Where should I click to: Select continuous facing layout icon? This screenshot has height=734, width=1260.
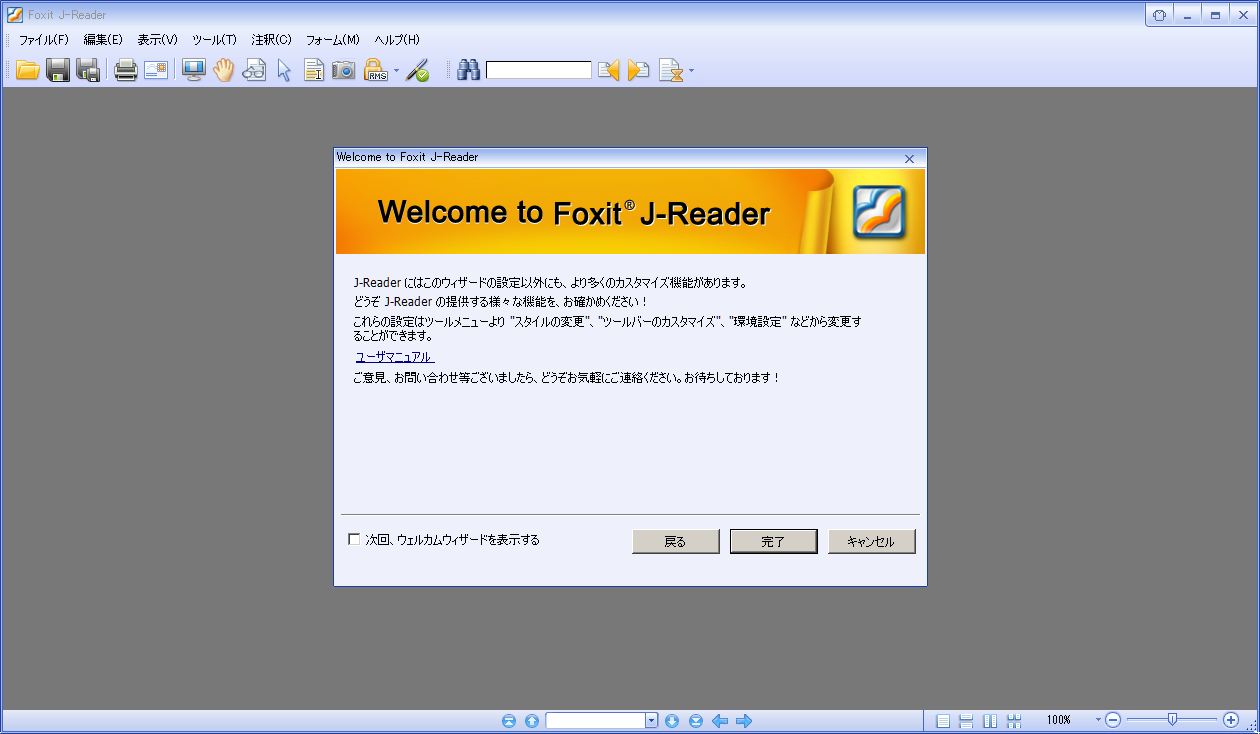[1014, 720]
